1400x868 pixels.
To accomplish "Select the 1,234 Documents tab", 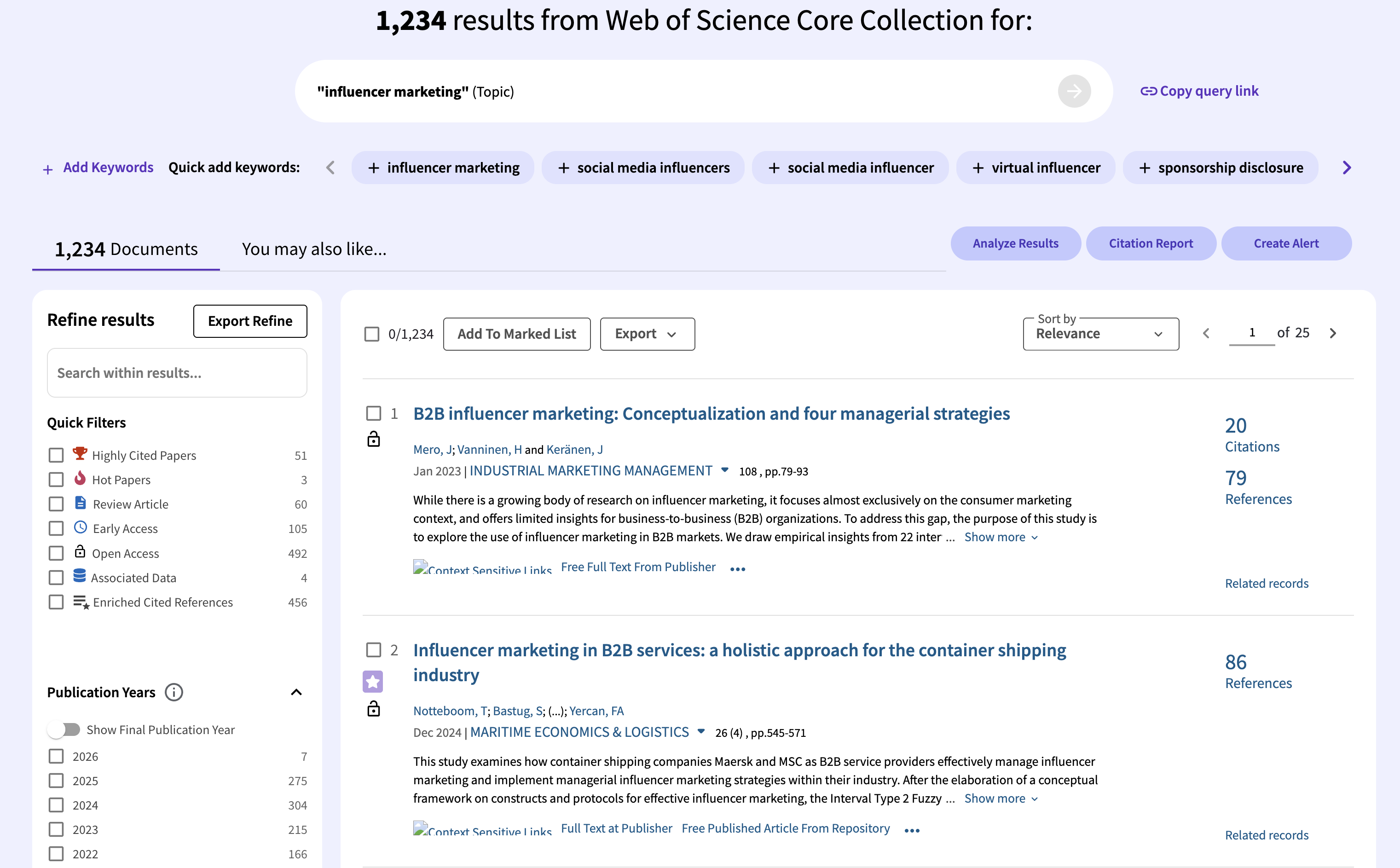I will point(126,249).
